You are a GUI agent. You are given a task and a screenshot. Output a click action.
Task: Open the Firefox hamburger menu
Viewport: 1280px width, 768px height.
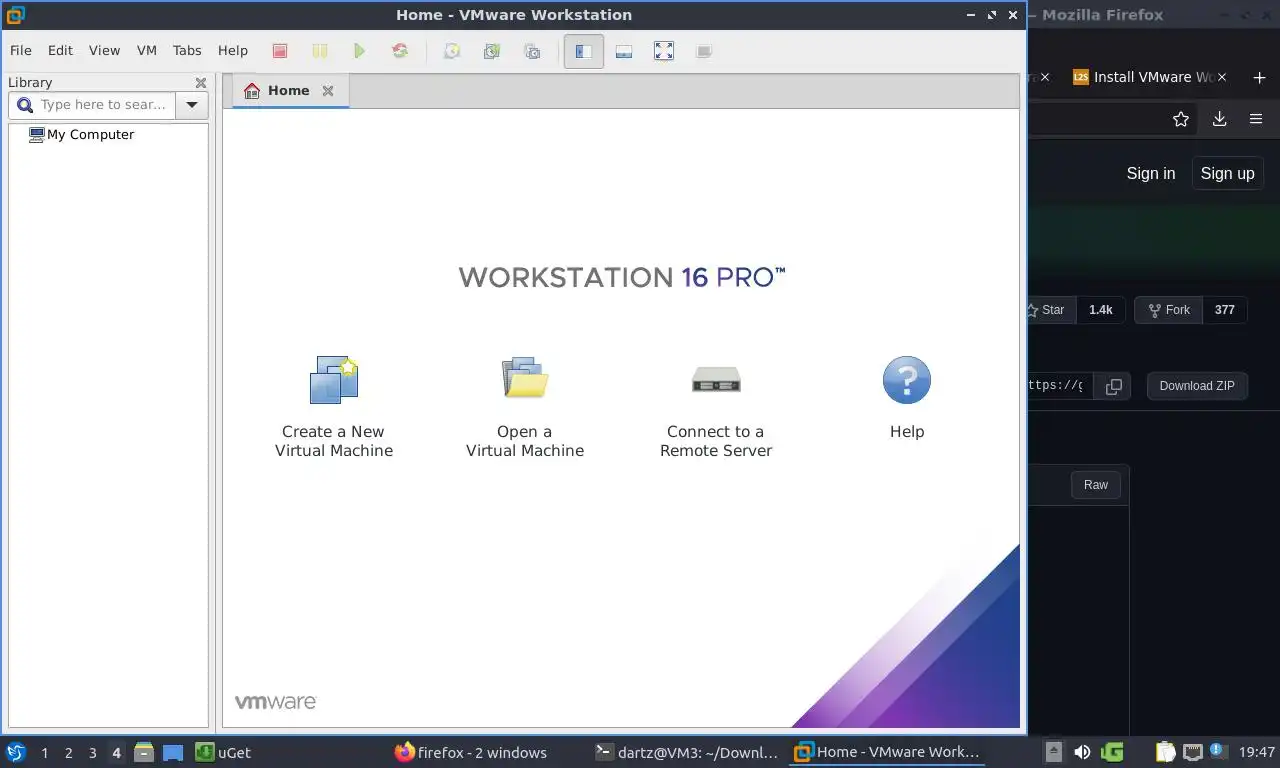1256,119
